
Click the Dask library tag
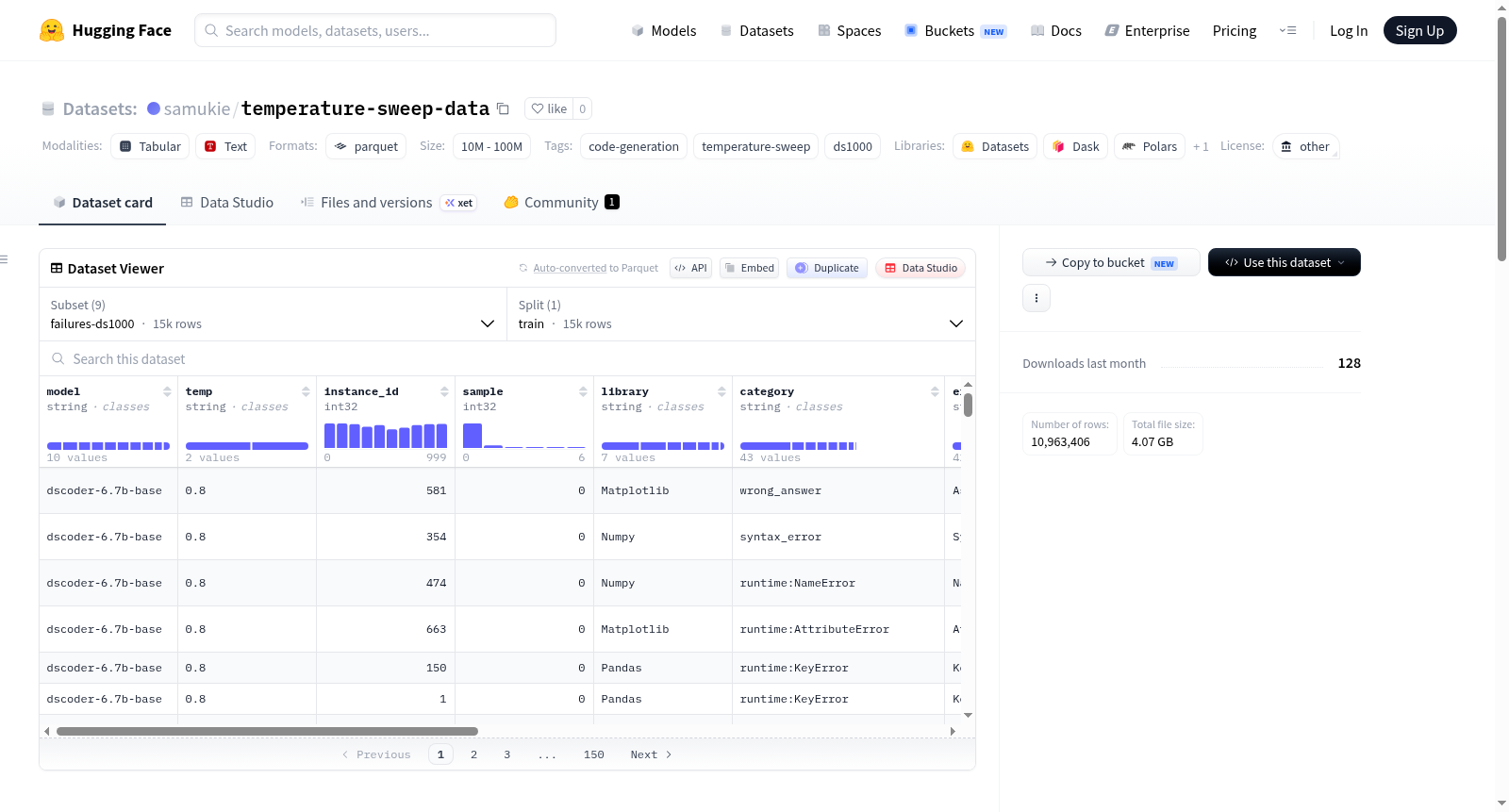coord(1076,147)
